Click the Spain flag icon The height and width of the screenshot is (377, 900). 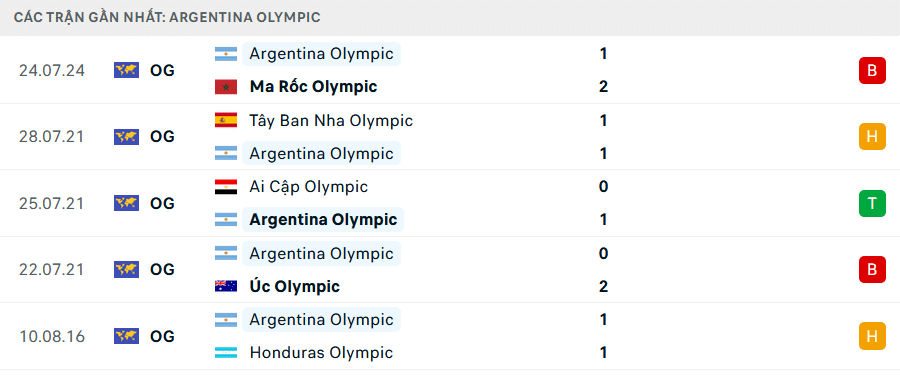point(226,121)
